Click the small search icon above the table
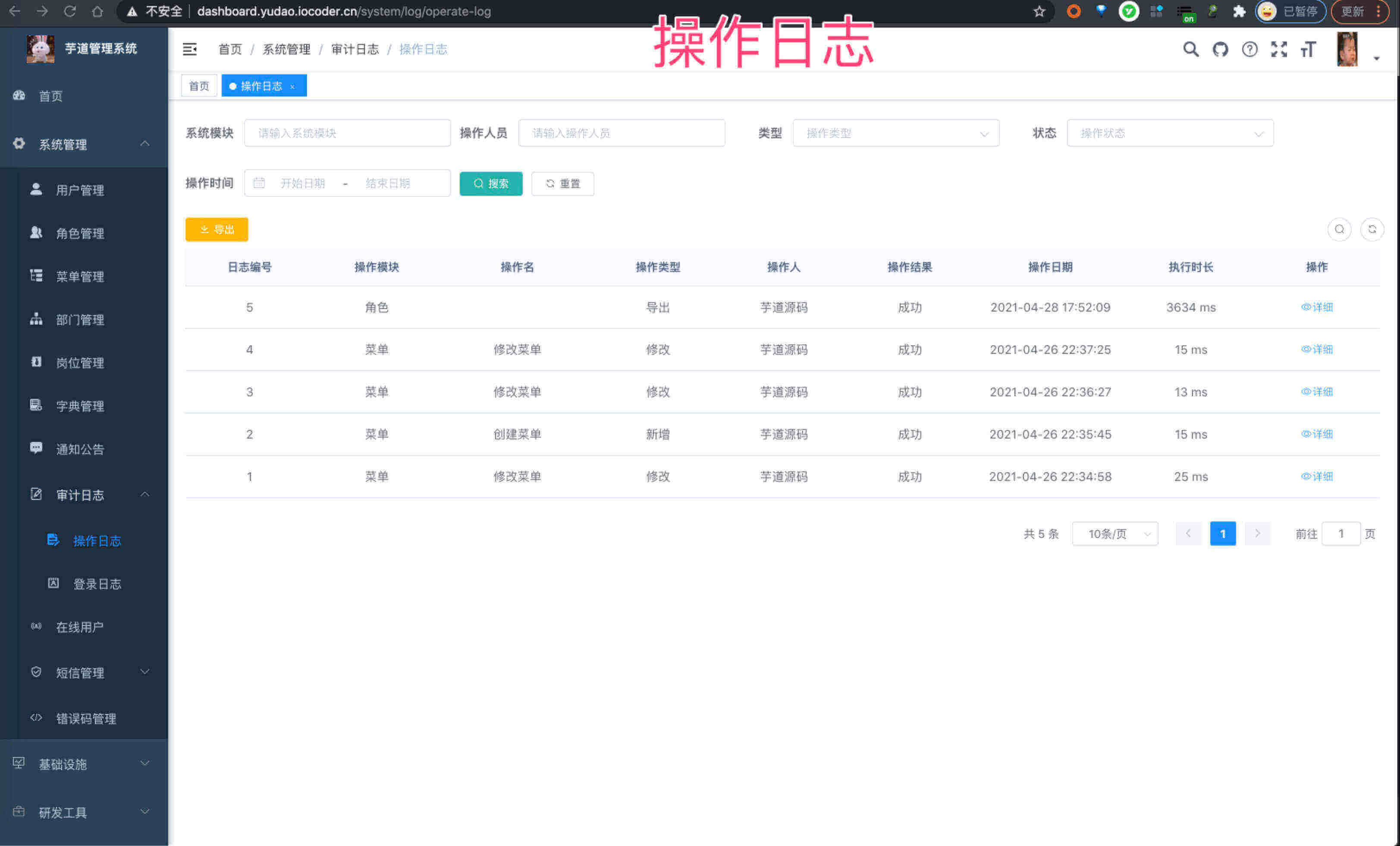 1340,230
